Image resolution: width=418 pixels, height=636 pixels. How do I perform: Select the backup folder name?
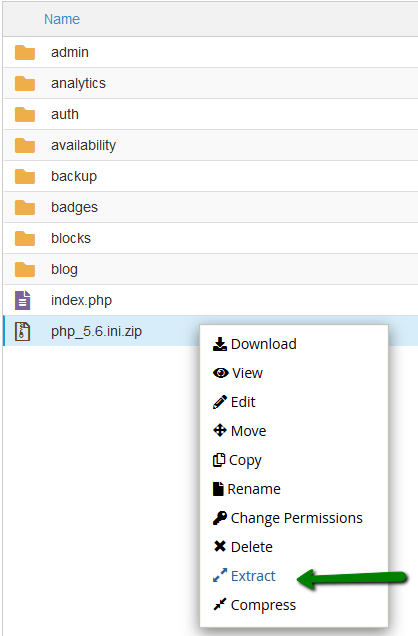74,176
